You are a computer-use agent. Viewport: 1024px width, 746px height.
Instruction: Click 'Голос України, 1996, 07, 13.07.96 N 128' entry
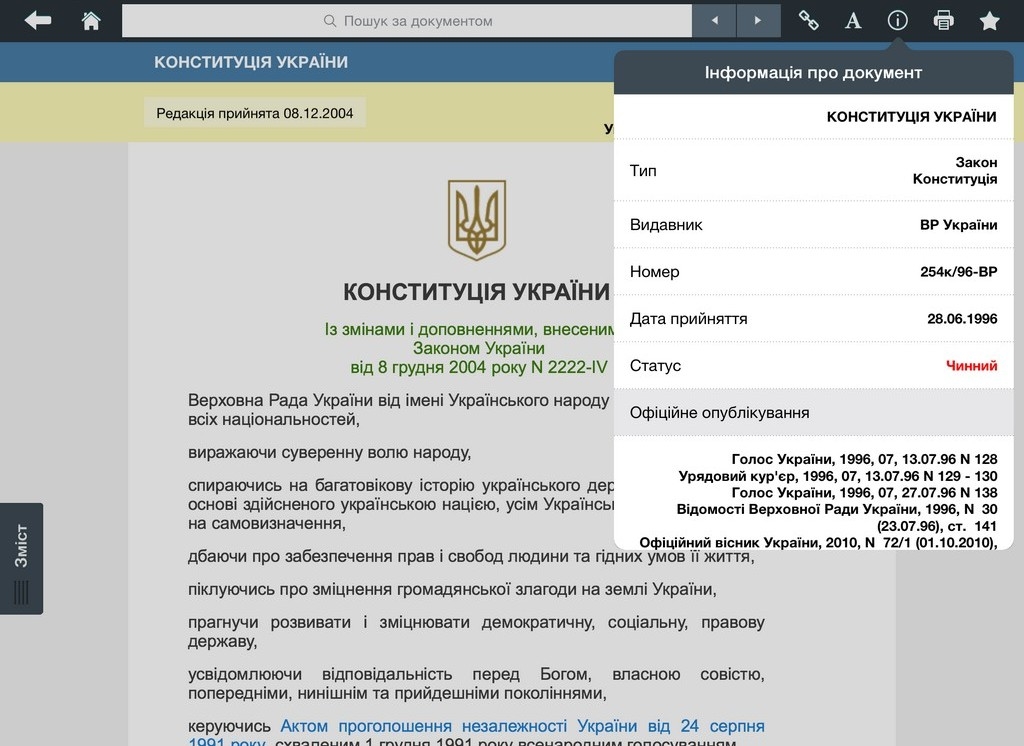864,459
